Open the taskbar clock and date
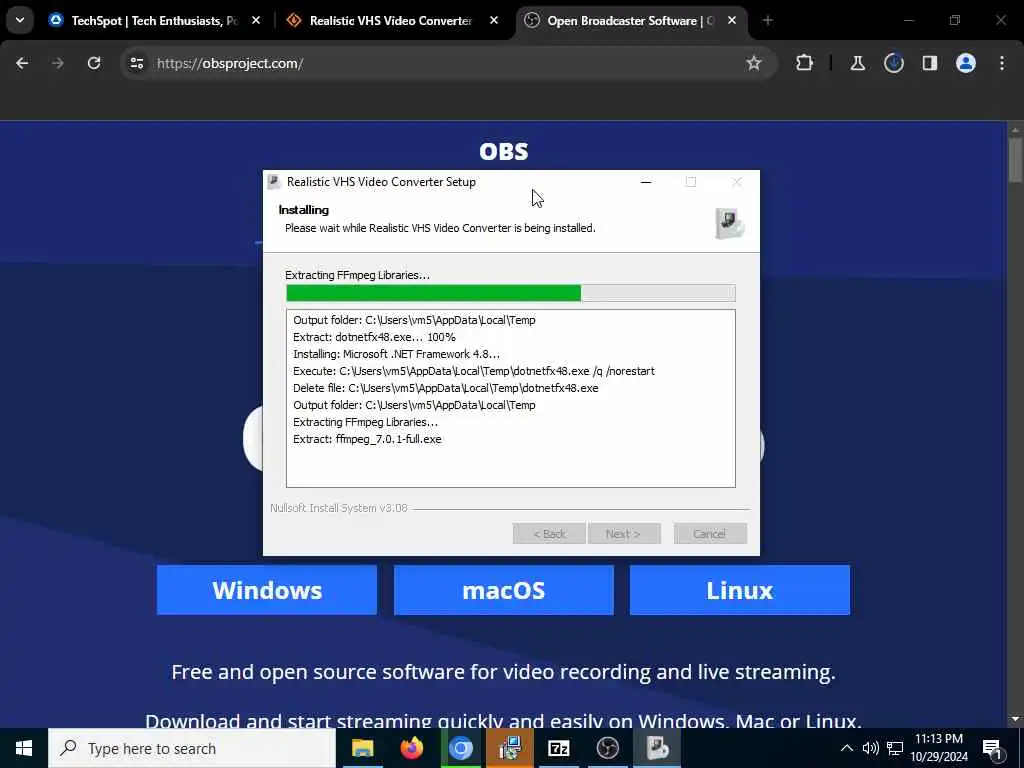 pos(939,748)
